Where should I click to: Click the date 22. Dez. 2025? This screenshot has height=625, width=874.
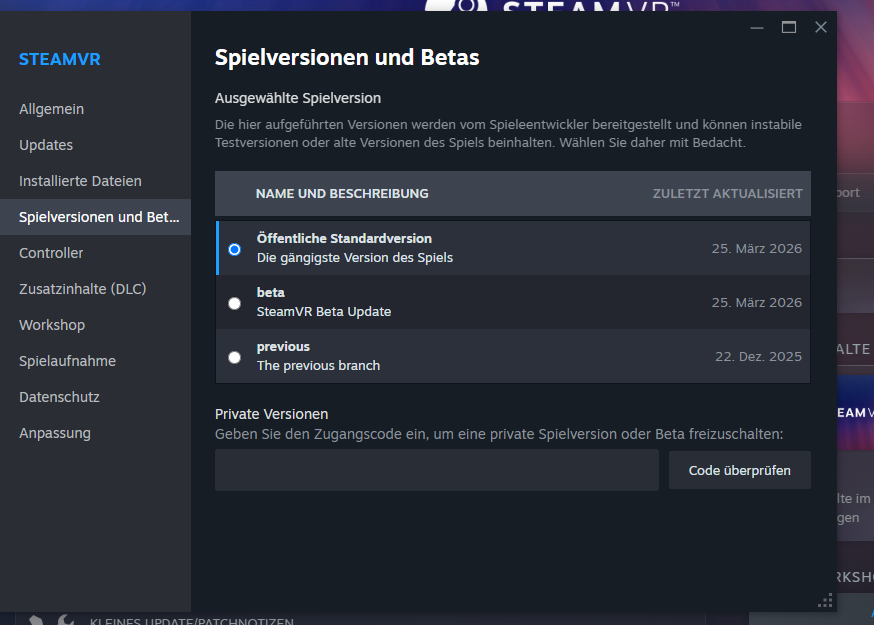(758, 356)
